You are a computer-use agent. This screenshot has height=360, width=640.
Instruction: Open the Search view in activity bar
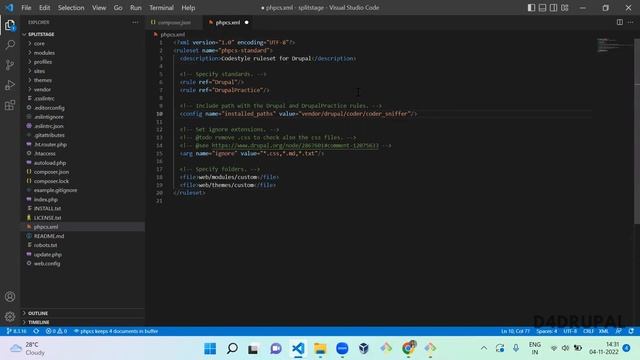click(x=10, y=44)
